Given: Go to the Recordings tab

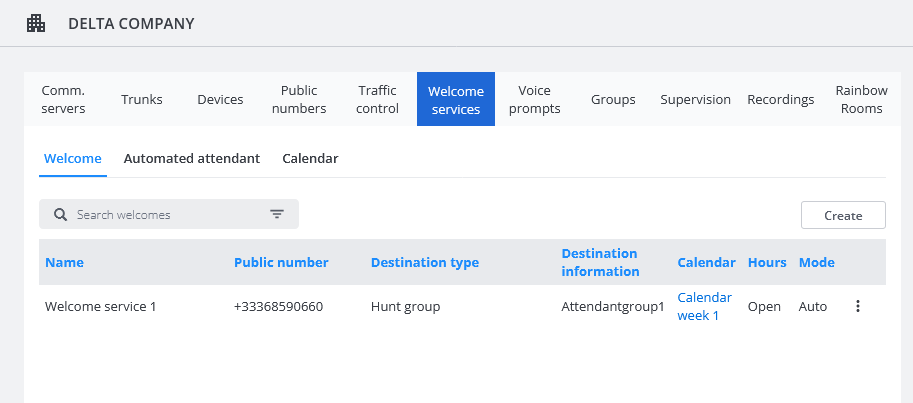Looking at the screenshot, I should click(x=780, y=99).
